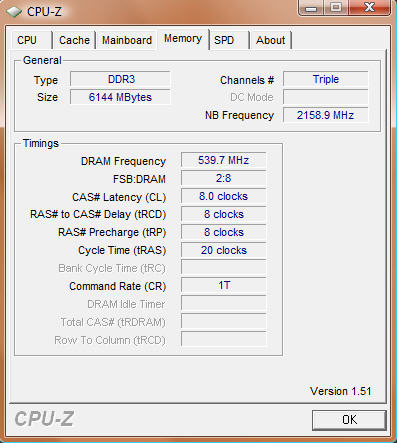Viewport: 397px width, 443px height.
Task: Select the Mainboard tab
Action: click(x=127, y=40)
